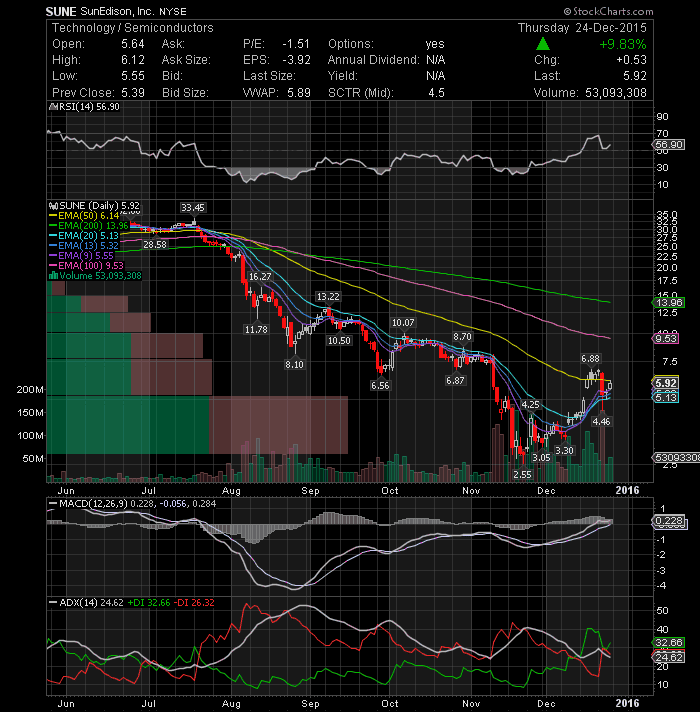This screenshot has height=712, width=700.
Task: Click the '6.56' low price annotation
Action: (380, 386)
